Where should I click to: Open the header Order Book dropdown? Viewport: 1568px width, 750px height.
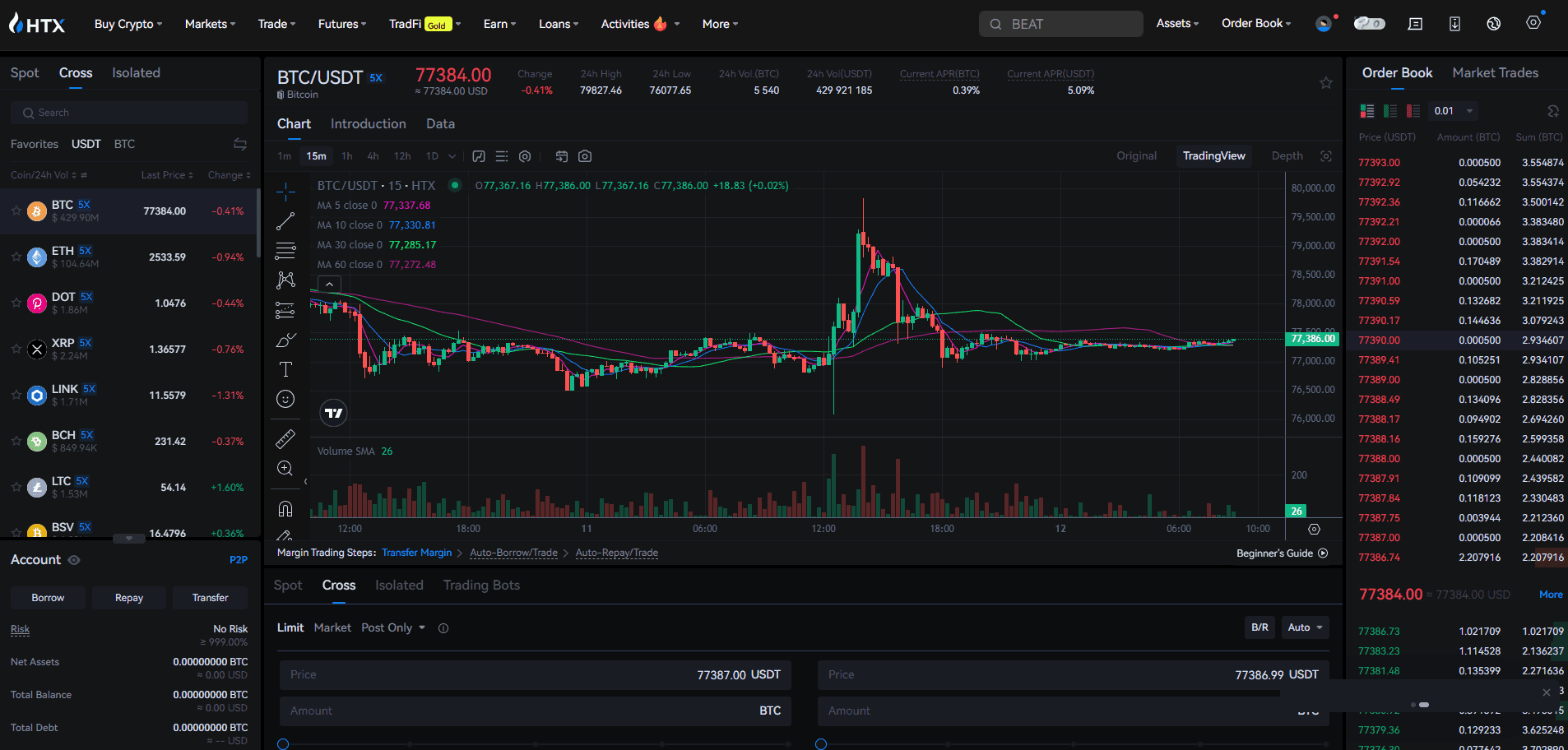[x=1256, y=23]
